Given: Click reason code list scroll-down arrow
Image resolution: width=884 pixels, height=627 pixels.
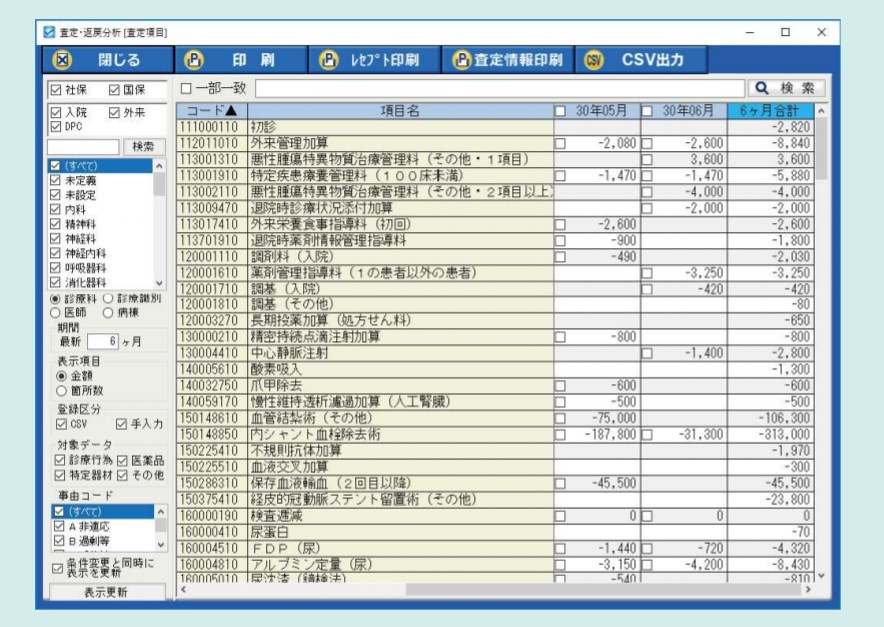Looking at the screenshot, I should click(161, 544).
